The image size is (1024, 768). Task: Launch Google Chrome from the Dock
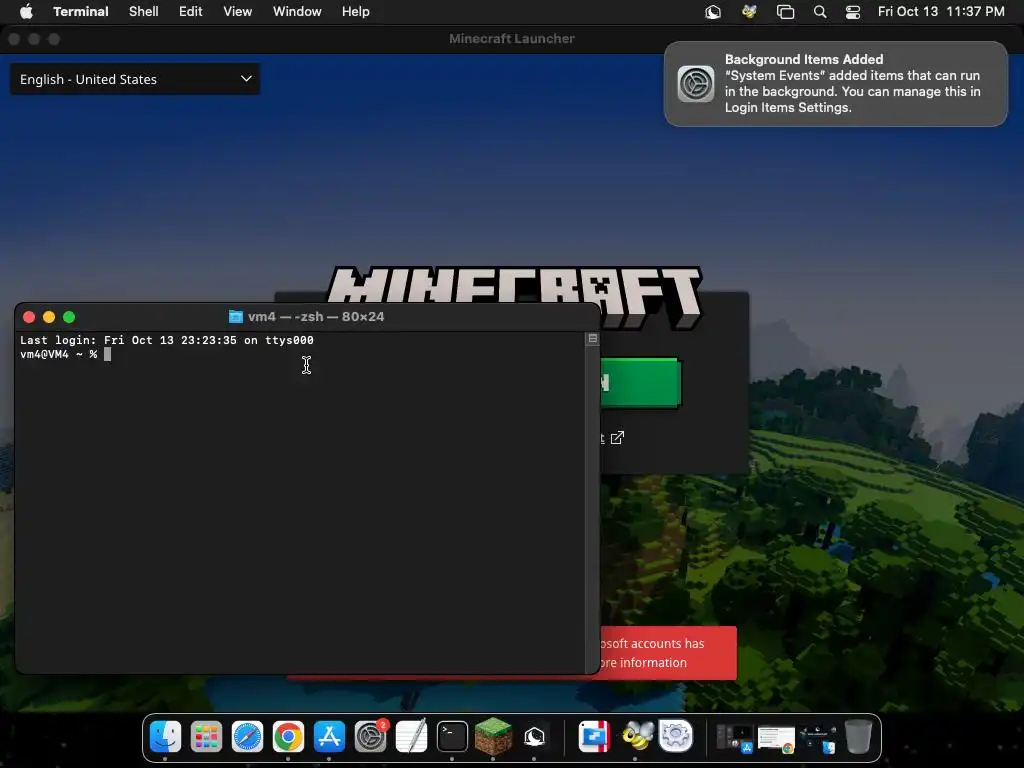pos(288,737)
